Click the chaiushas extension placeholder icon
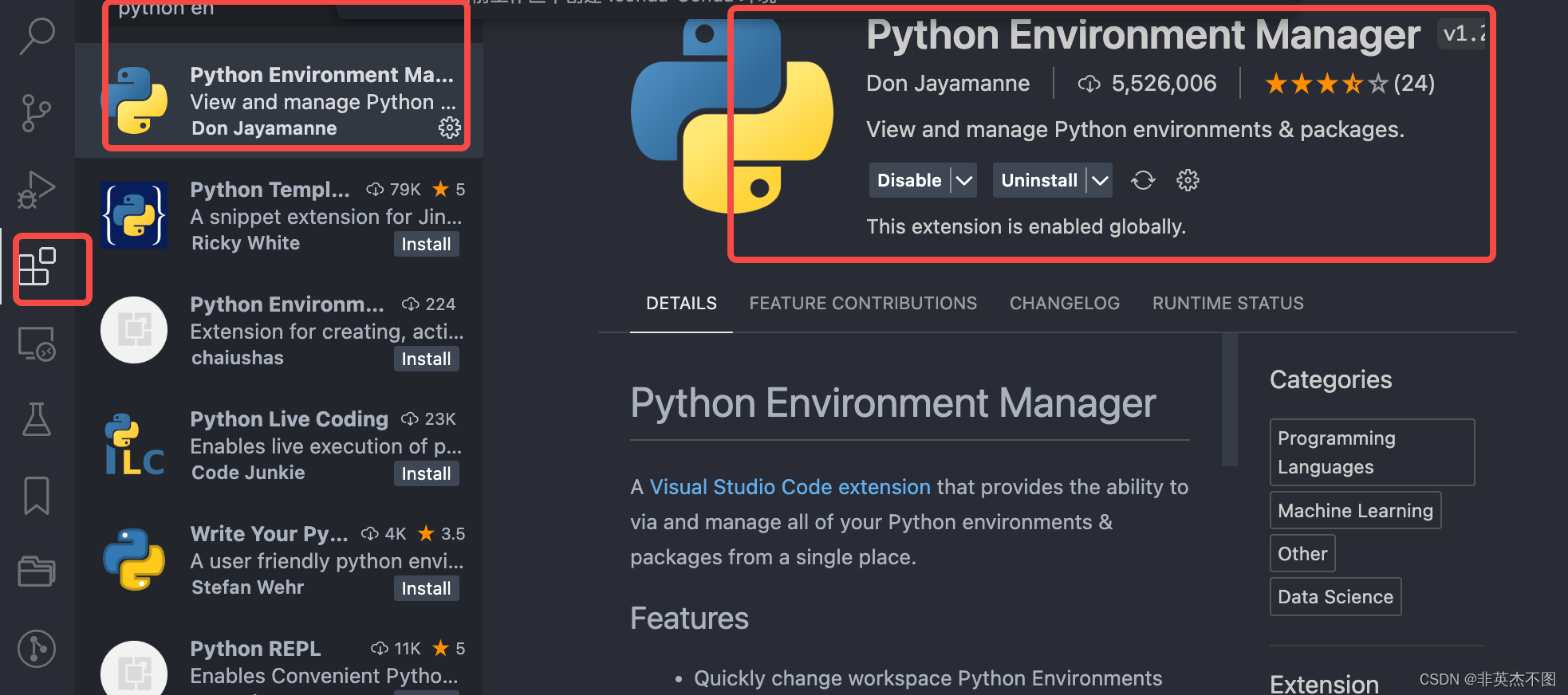Viewport: 1568px width, 695px height. pyautogui.click(x=134, y=330)
